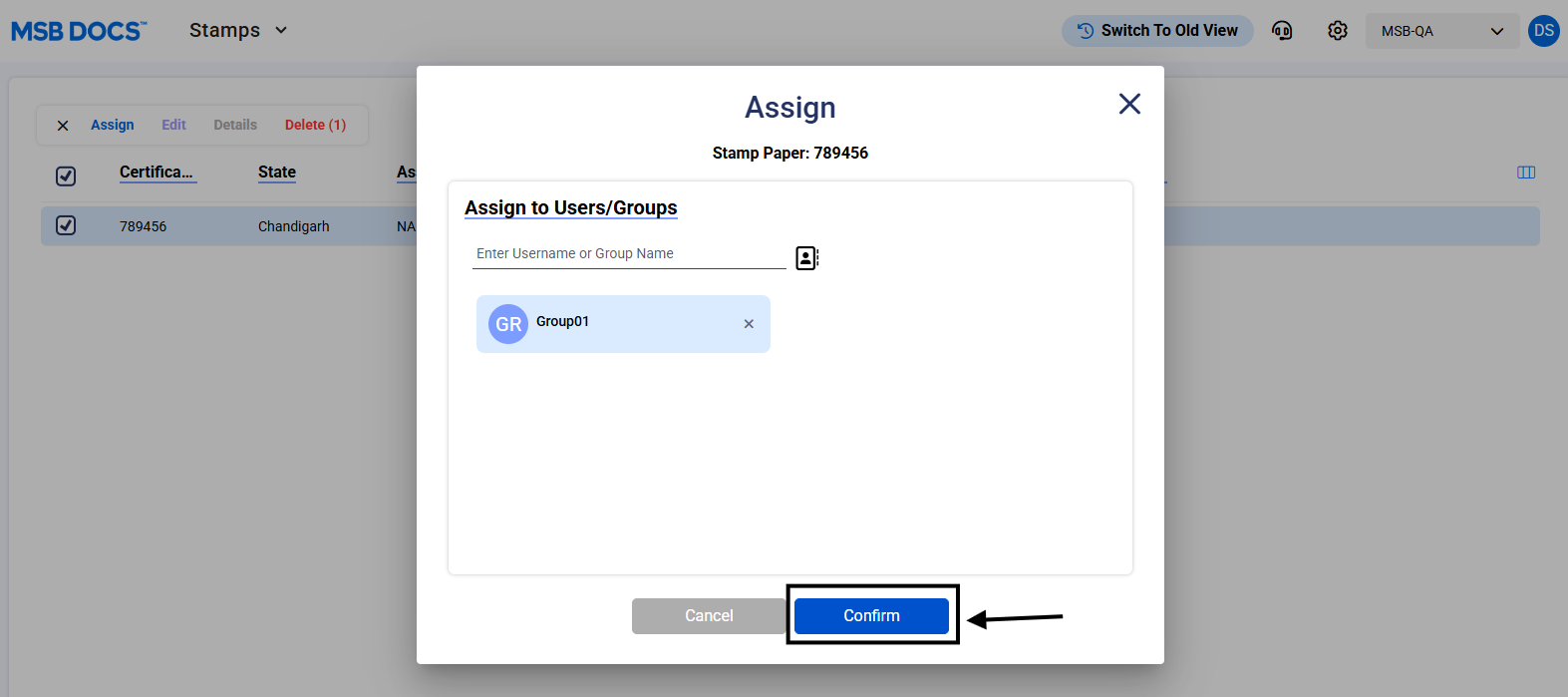Open the MSB-QA account dropdown
Viewport: 1568px width, 697px height.
(1440, 31)
